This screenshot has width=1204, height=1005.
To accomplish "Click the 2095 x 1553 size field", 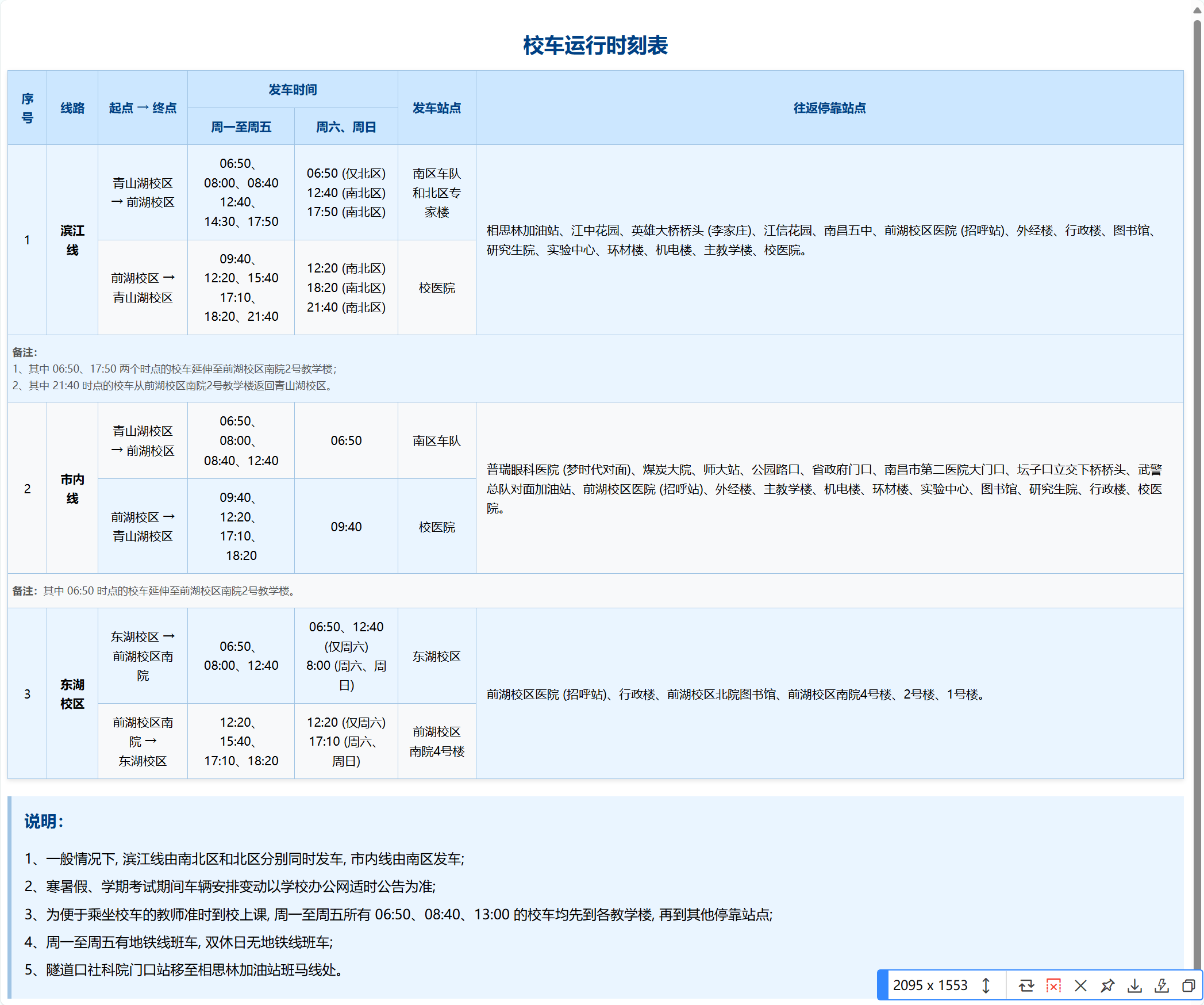I will point(929,985).
